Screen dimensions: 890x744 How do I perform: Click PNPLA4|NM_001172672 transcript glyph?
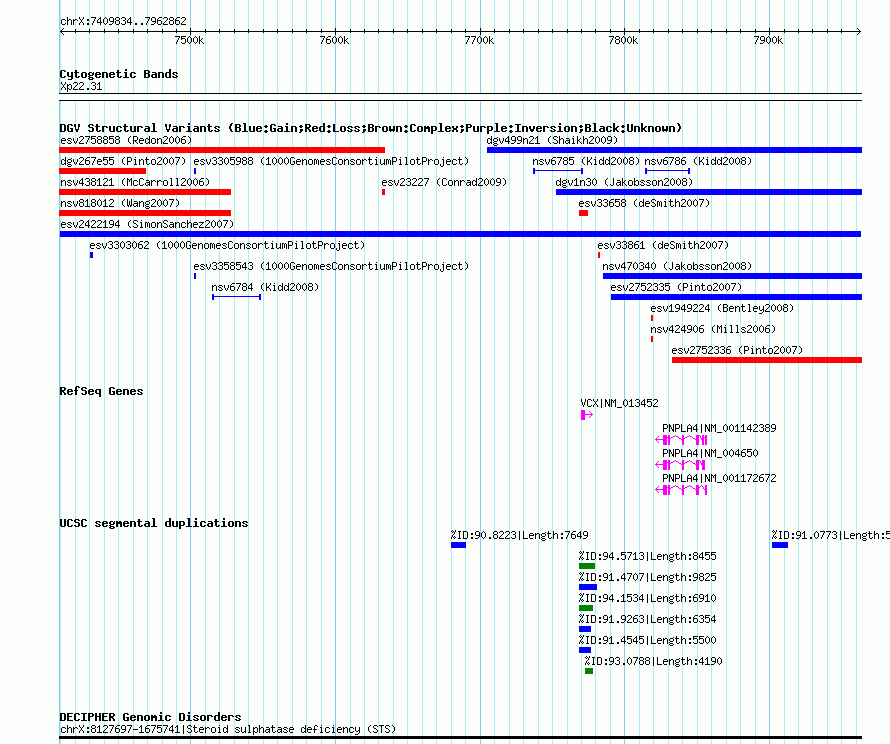click(681, 490)
